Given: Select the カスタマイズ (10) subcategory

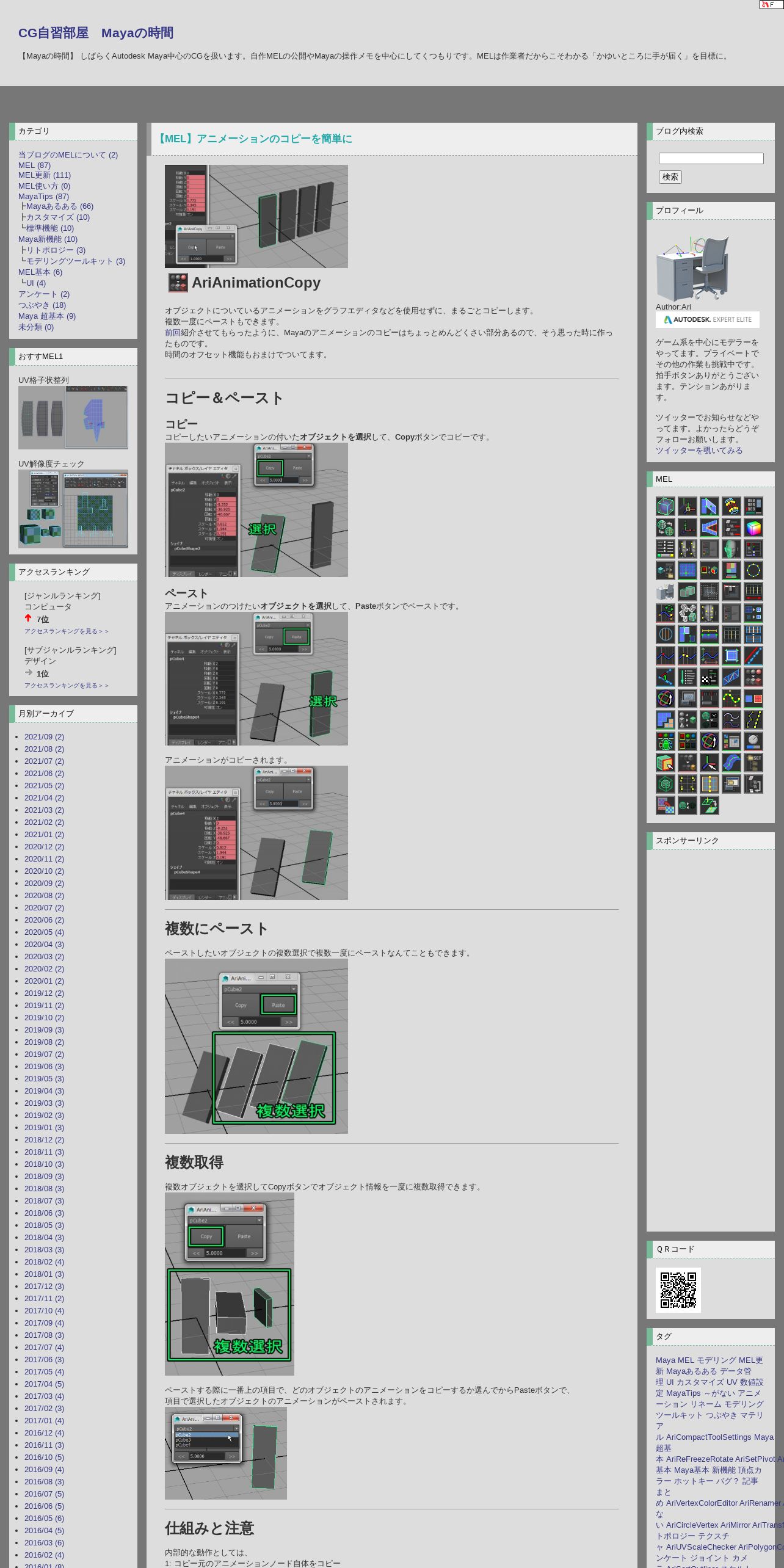Looking at the screenshot, I should tap(57, 217).
